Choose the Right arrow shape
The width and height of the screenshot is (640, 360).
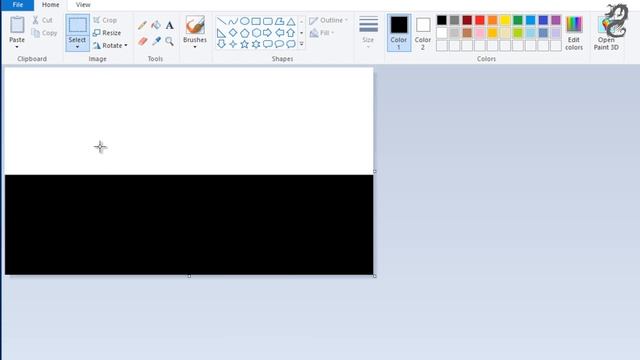pyautogui.click(x=268, y=33)
